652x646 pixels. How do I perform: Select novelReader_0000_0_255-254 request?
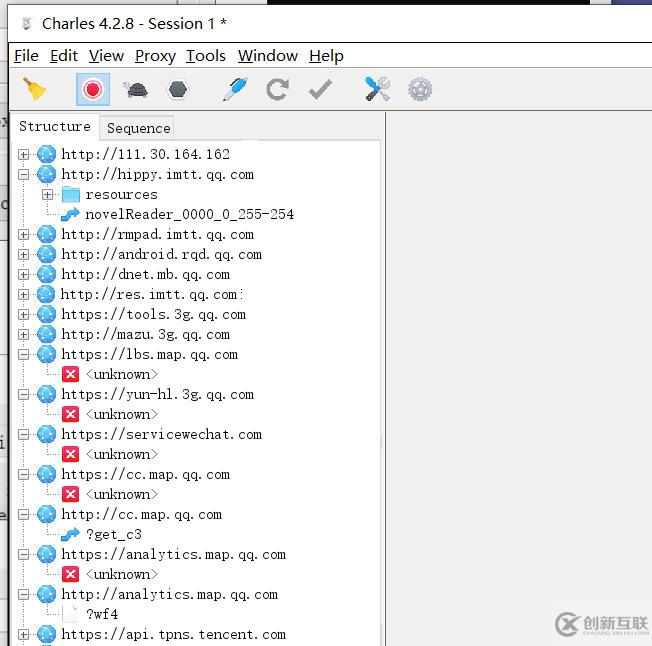pyautogui.click(x=189, y=215)
